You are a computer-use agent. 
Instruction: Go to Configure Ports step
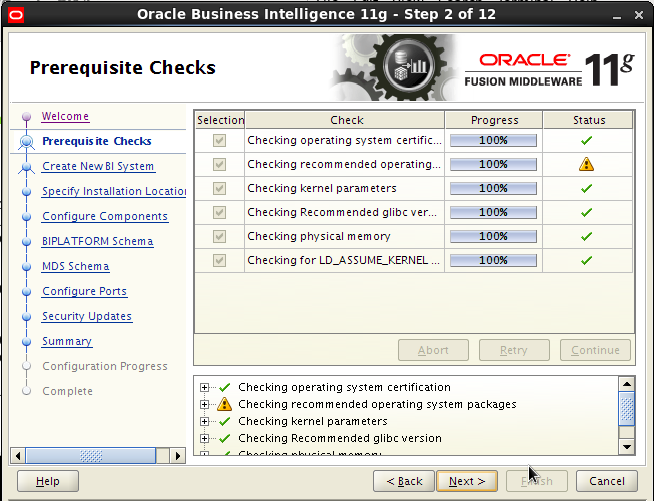coord(85,292)
